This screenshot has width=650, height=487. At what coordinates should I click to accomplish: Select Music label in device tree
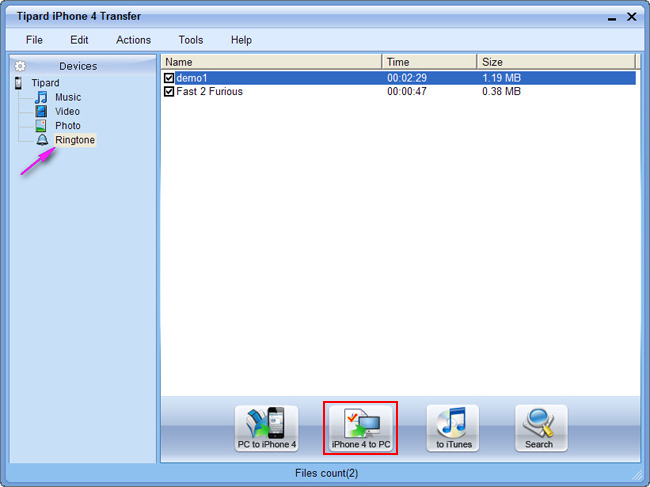(68, 97)
